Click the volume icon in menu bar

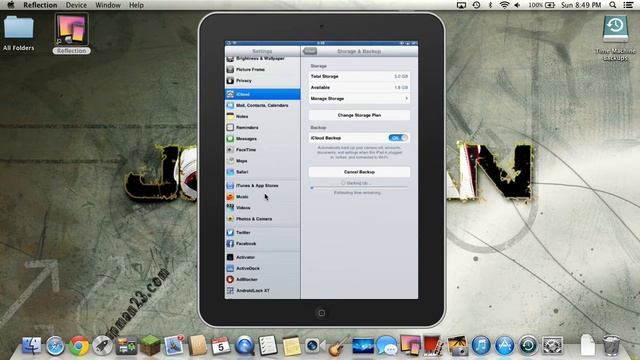[x=518, y=5]
